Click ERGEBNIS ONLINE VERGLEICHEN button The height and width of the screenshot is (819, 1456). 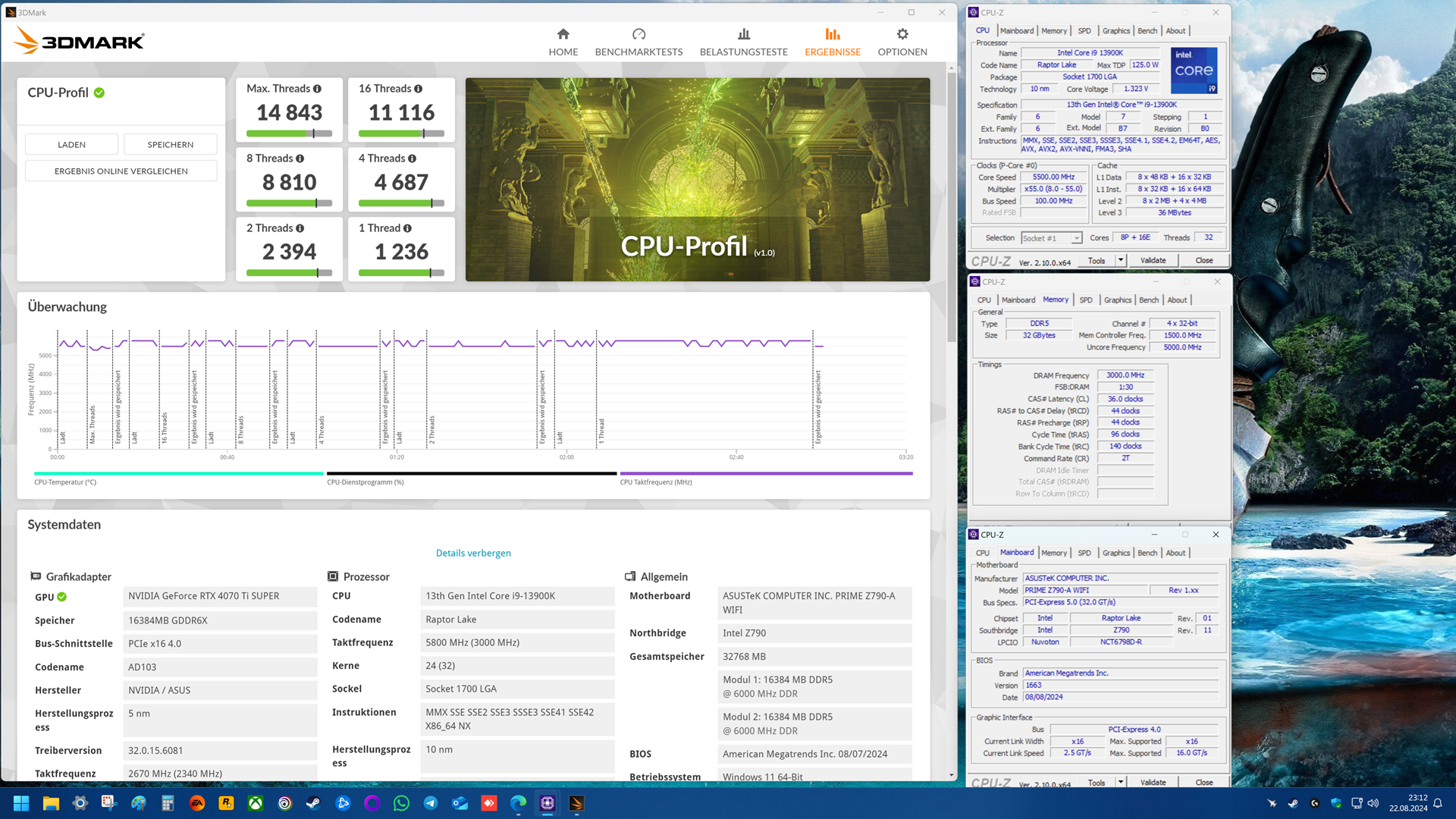121,171
